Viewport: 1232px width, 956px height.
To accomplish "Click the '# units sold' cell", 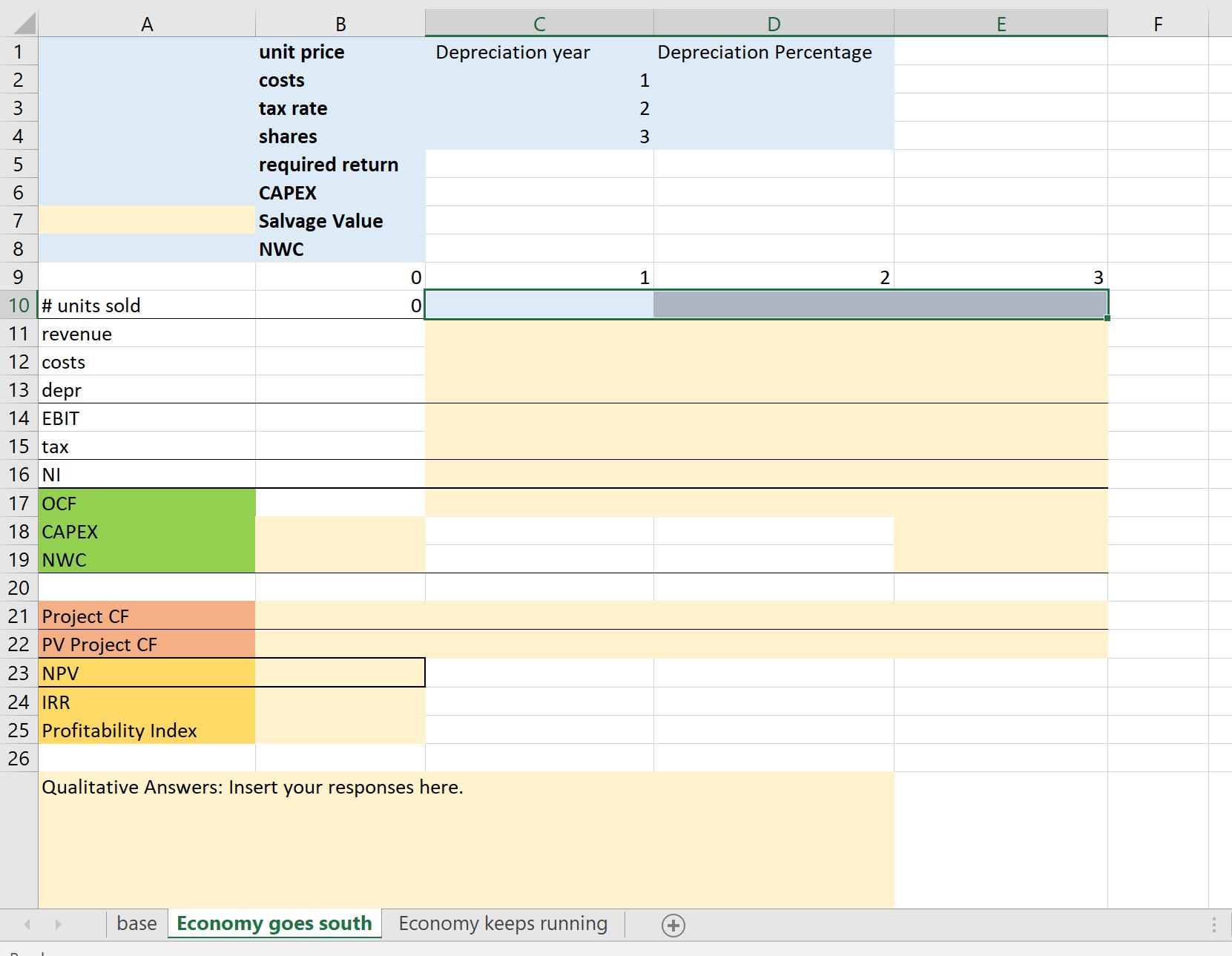I will tap(147, 305).
